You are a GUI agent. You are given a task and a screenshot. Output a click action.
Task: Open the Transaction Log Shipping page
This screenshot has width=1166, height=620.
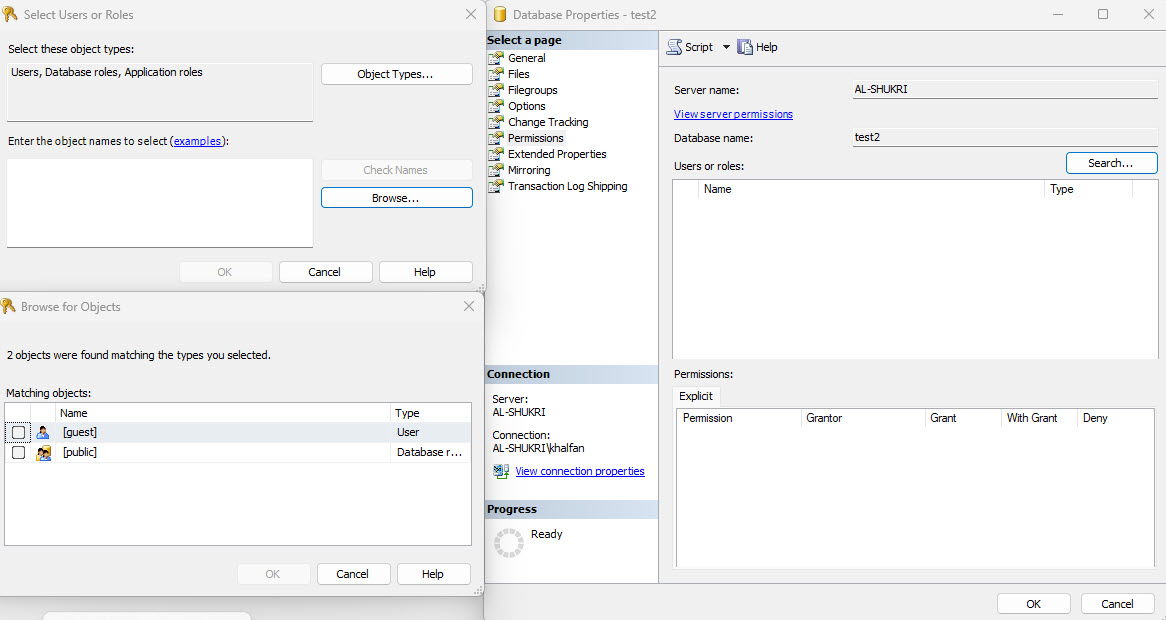(x=567, y=186)
